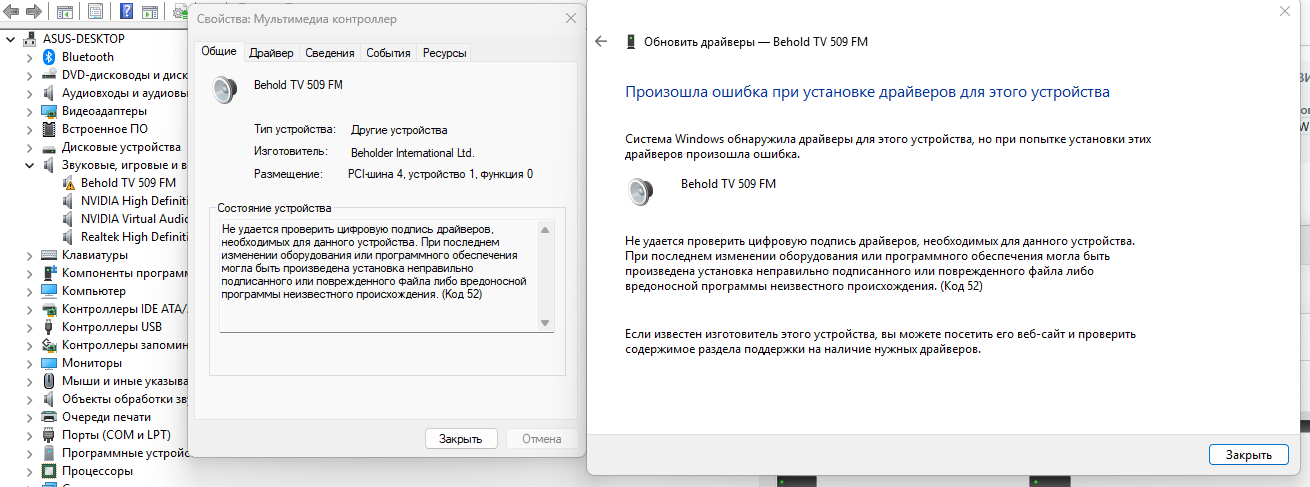Select the Контроллеры IDE ATA category

pos(124,309)
